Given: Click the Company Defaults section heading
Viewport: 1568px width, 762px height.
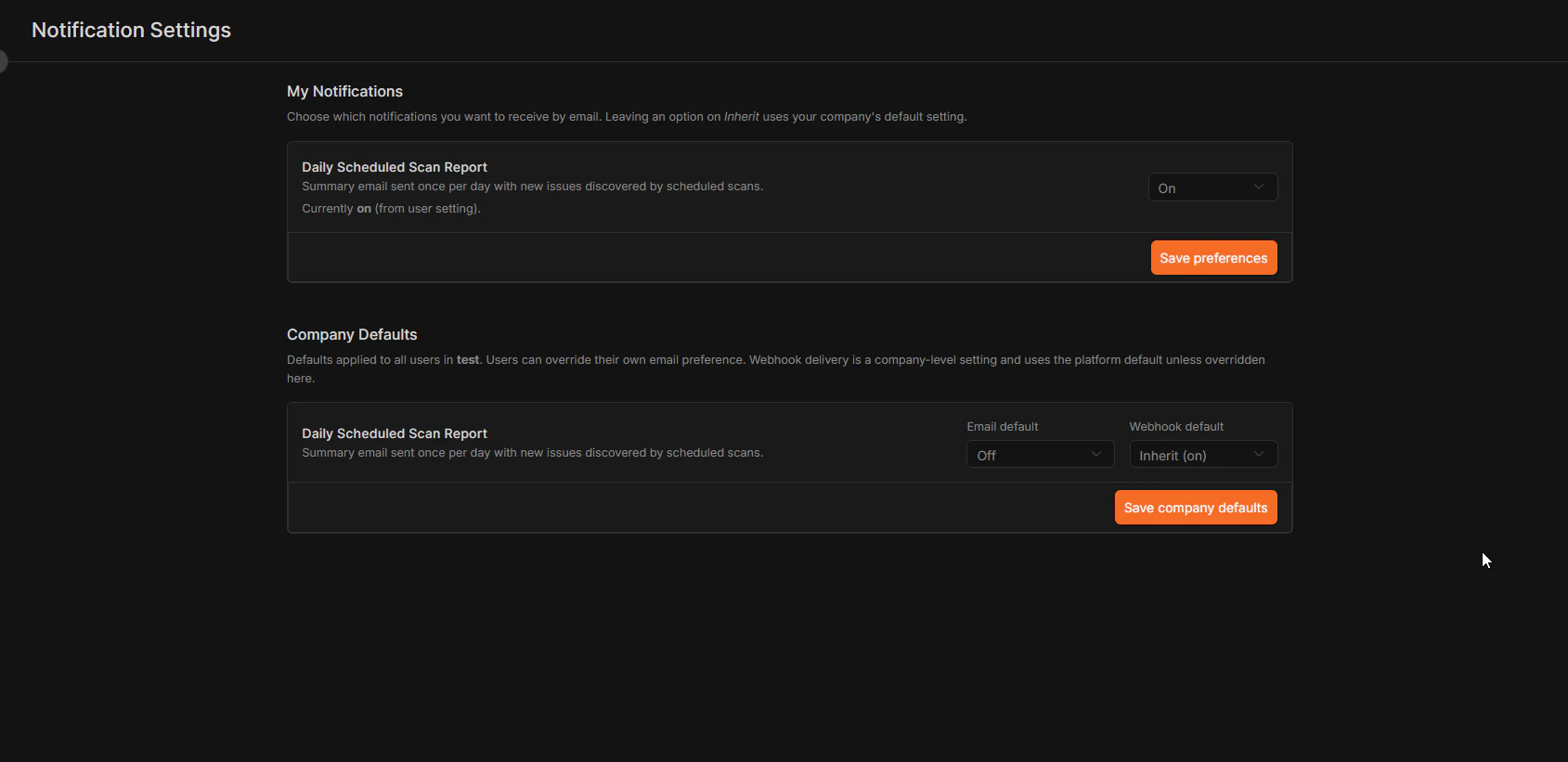Looking at the screenshot, I should click(x=352, y=334).
